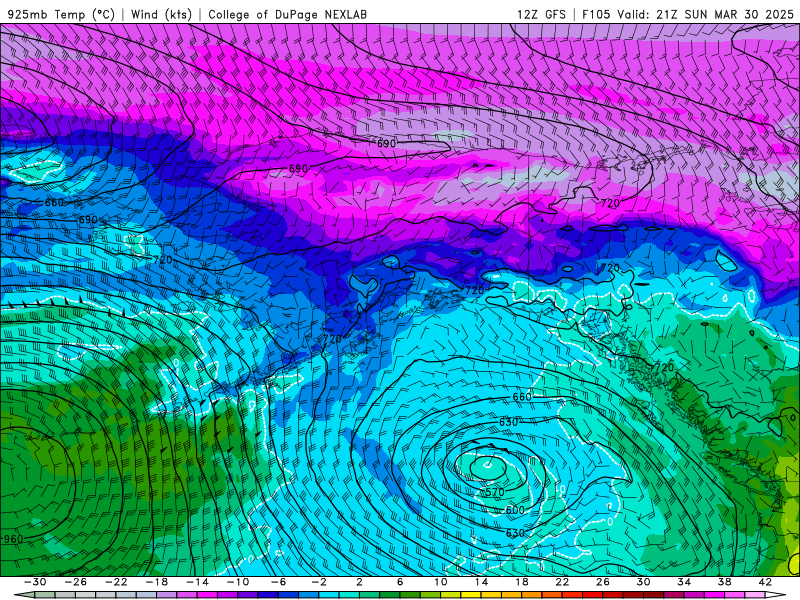
Task: Select the -26 value on the temperature scale
Action: [76, 582]
